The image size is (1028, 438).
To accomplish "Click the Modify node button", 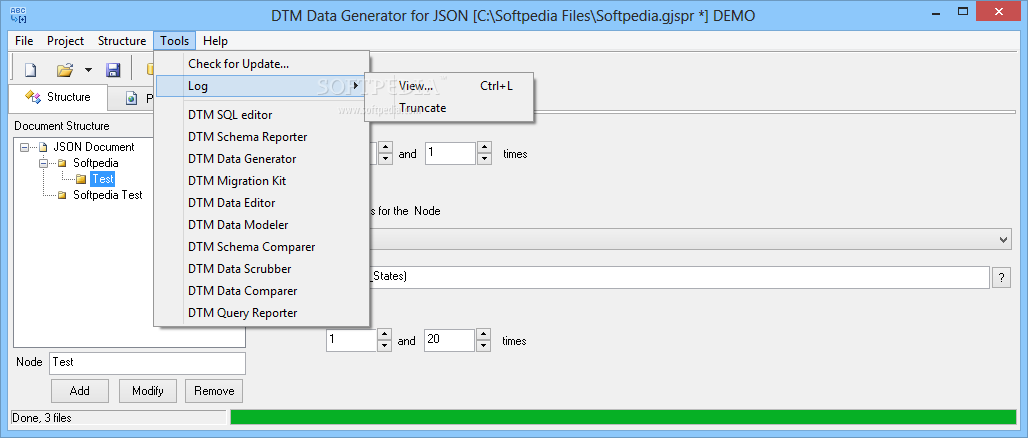I will (148, 391).
